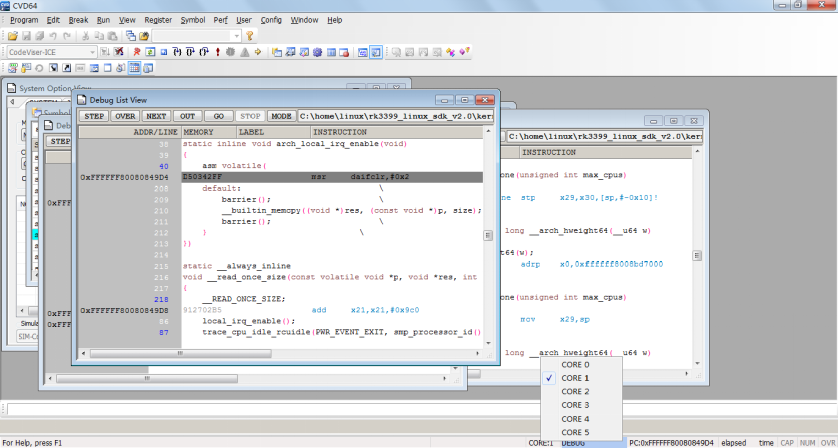Image resolution: width=838 pixels, height=448 pixels.
Task: Click the undo arrow toolbar icon
Action: pyautogui.click(x=53, y=35)
